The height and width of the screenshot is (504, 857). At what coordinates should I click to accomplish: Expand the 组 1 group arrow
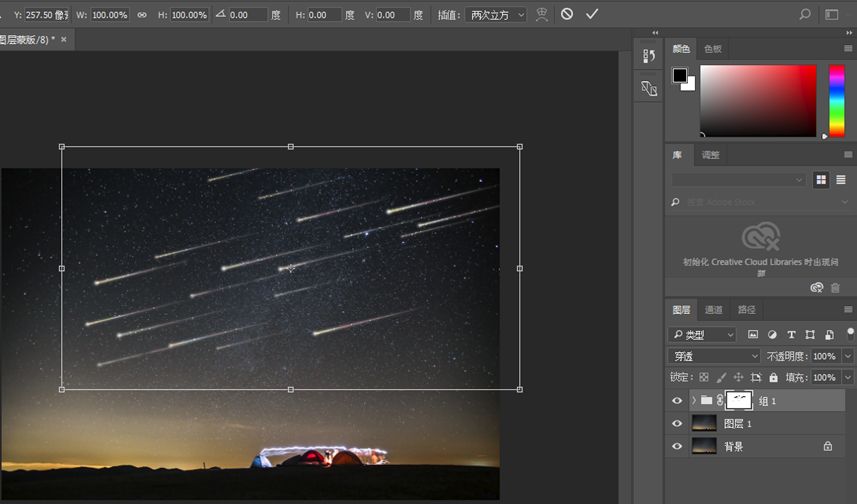coord(694,401)
